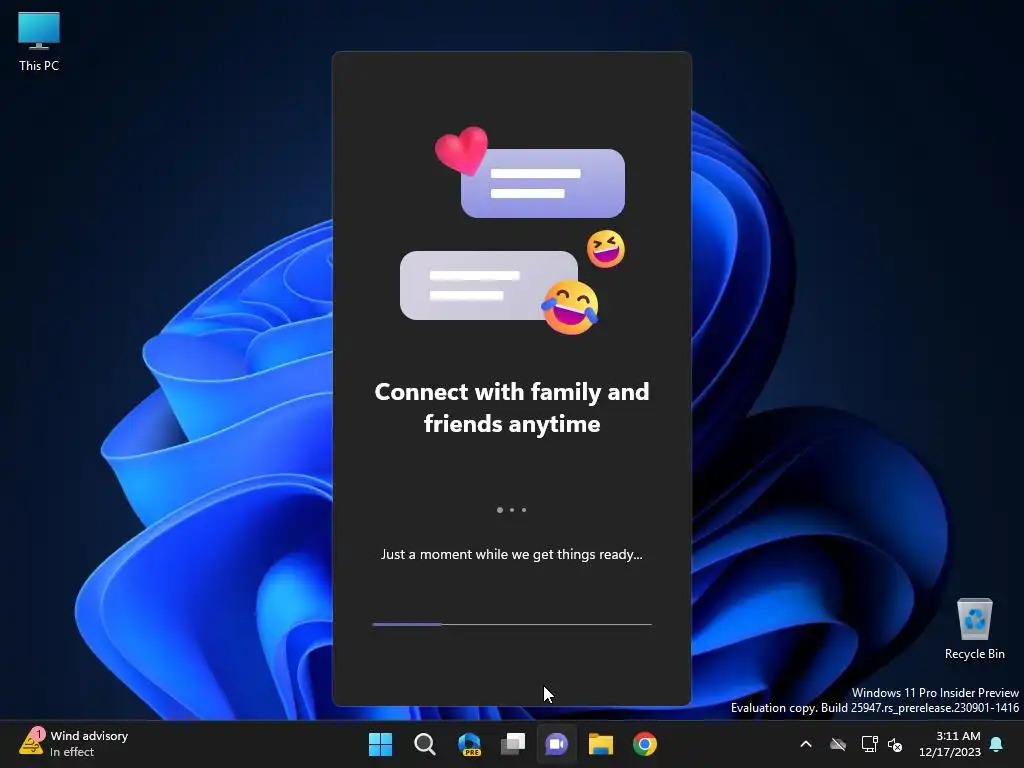Launch Microsoft Edge Preview from taskbar
Viewport: 1024px width, 768px height.
click(x=469, y=744)
